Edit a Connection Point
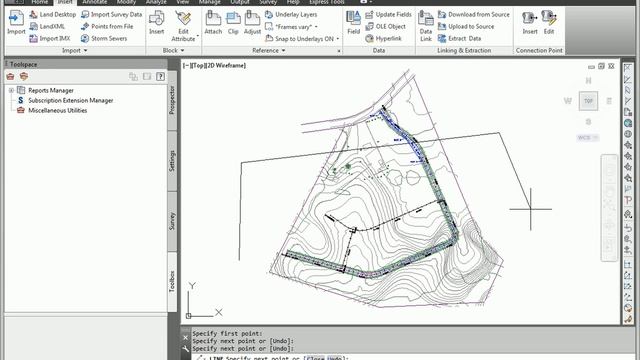640x360 pixels. click(x=549, y=23)
